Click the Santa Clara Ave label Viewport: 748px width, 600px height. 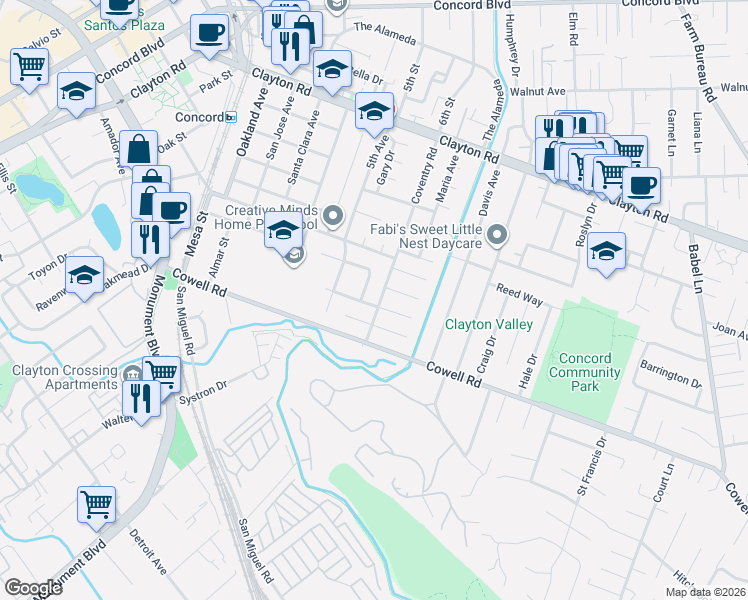[303, 147]
